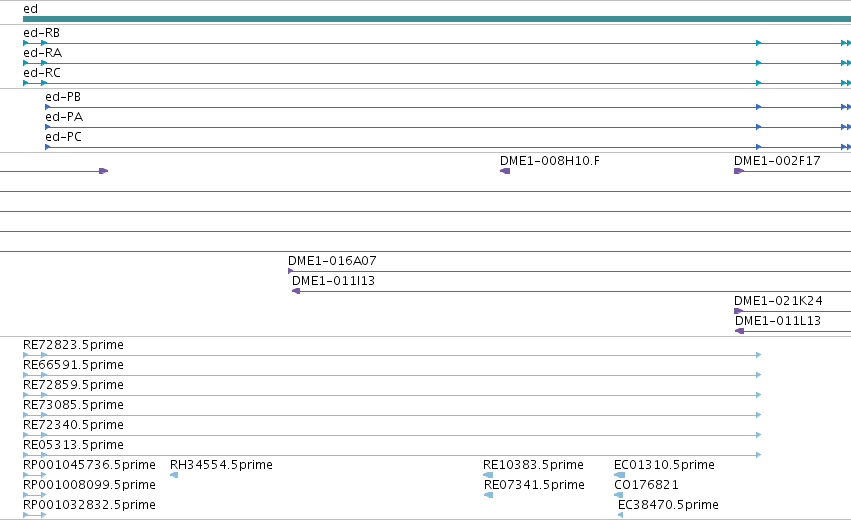
Task: Click the DME1-008H10.F arrow glyph
Action: 505,171
